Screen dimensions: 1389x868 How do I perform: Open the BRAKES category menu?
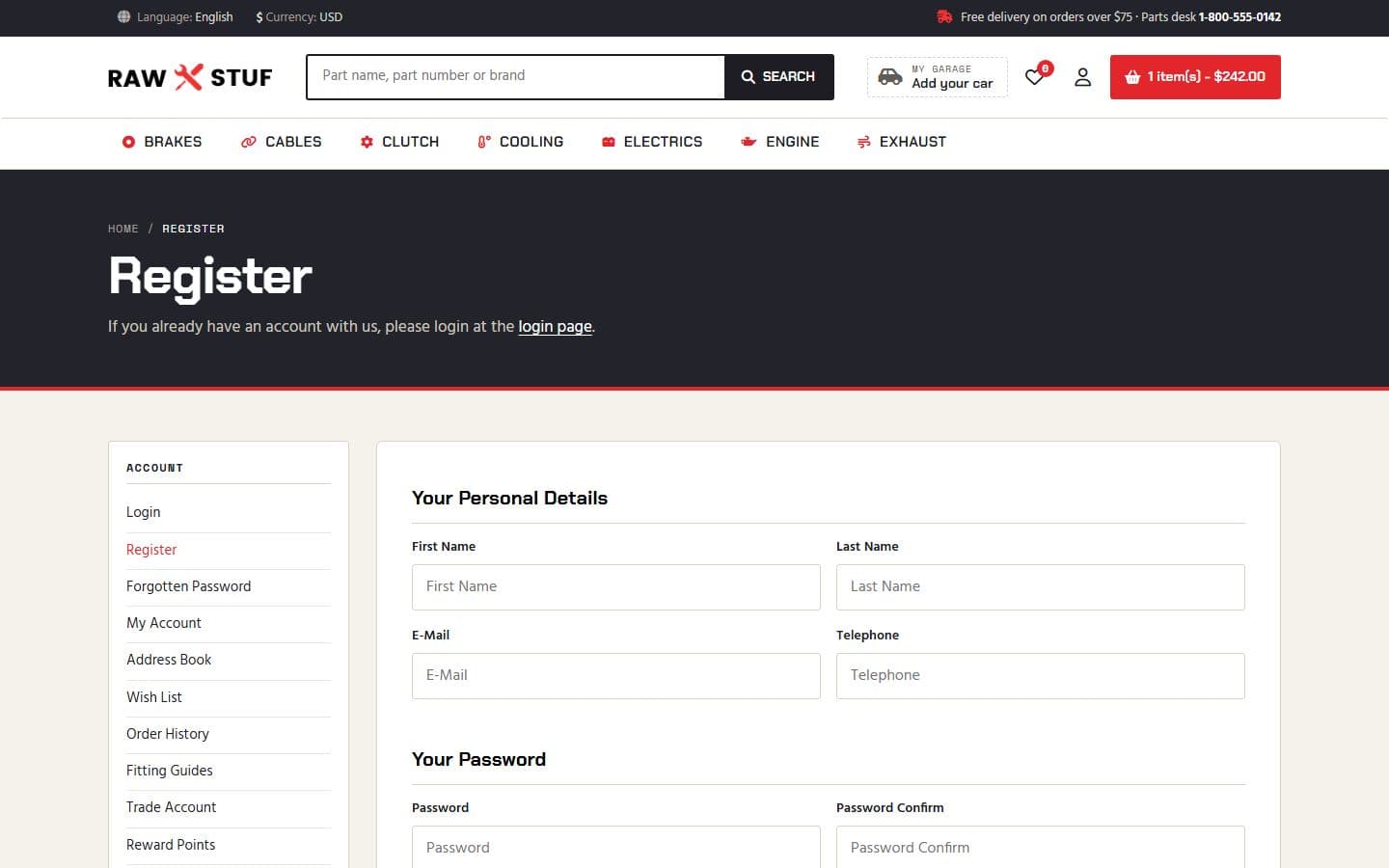(x=162, y=142)
